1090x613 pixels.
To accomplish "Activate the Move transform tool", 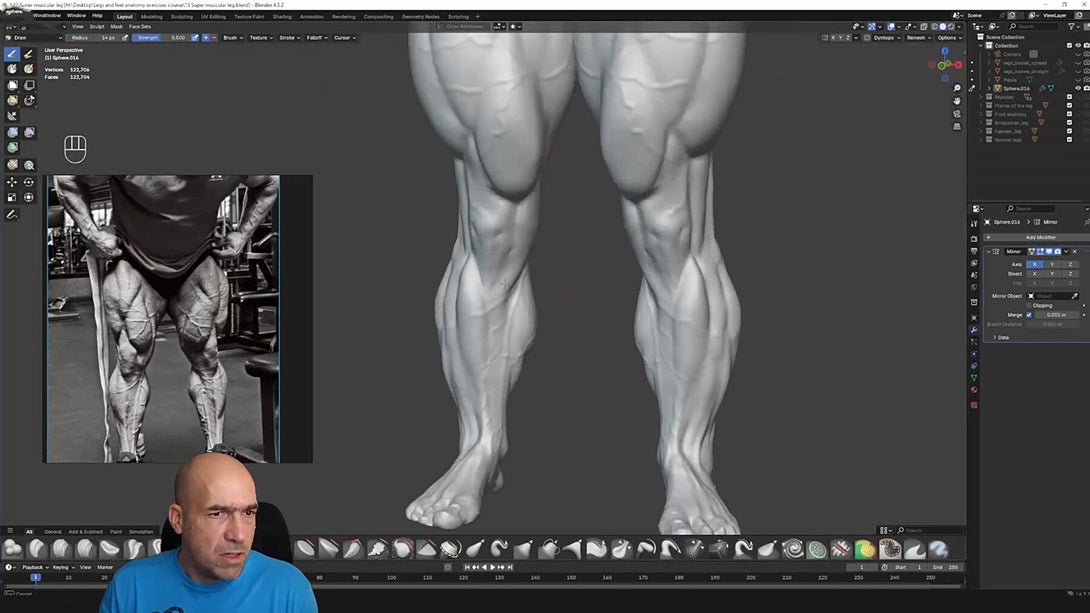I will (12, 182).
